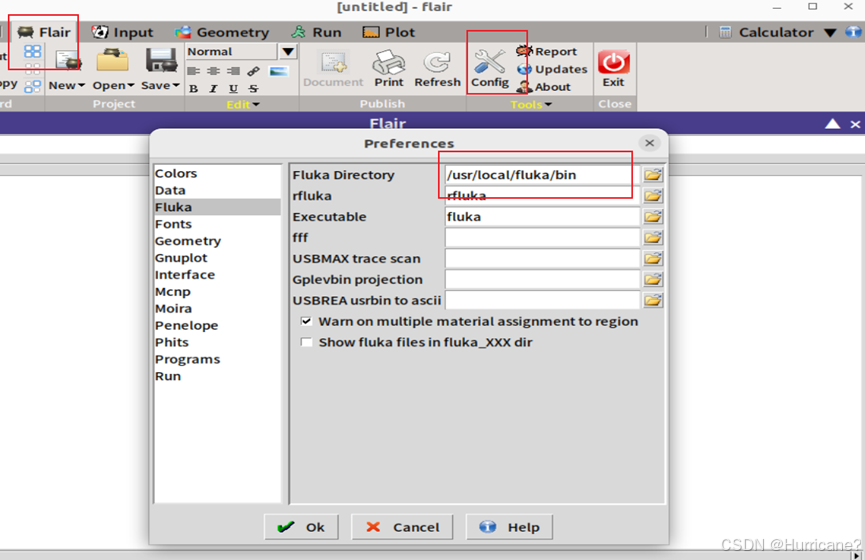Viewport: 865px width, 560px height.
Task: Browse file for Executable
Action: pos(653,217)
